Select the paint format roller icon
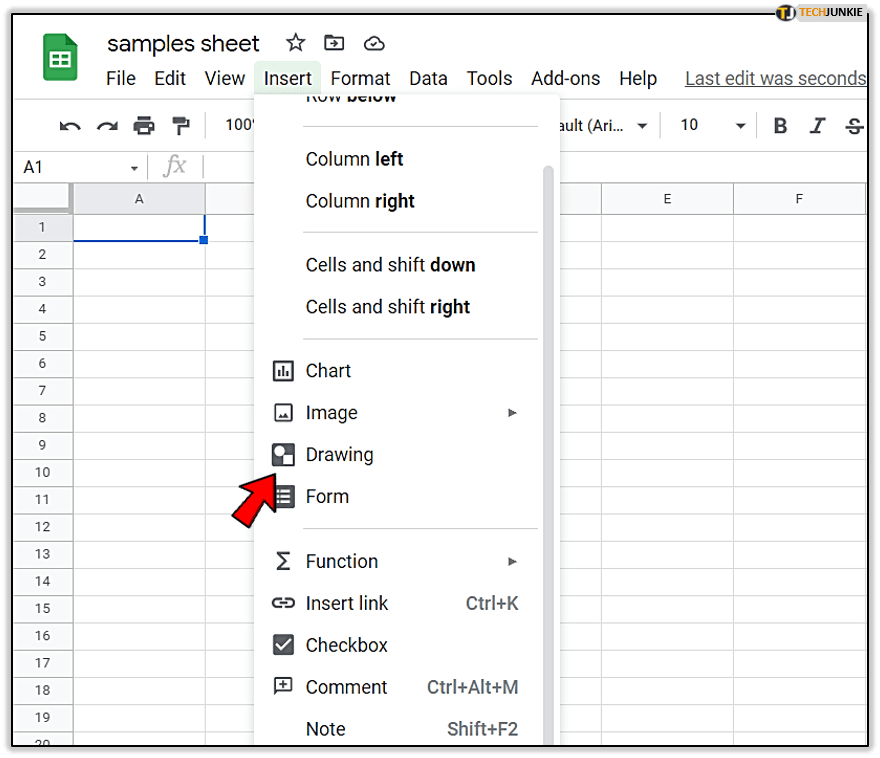This screenshot has height=758, width=880. pos(181,125)
